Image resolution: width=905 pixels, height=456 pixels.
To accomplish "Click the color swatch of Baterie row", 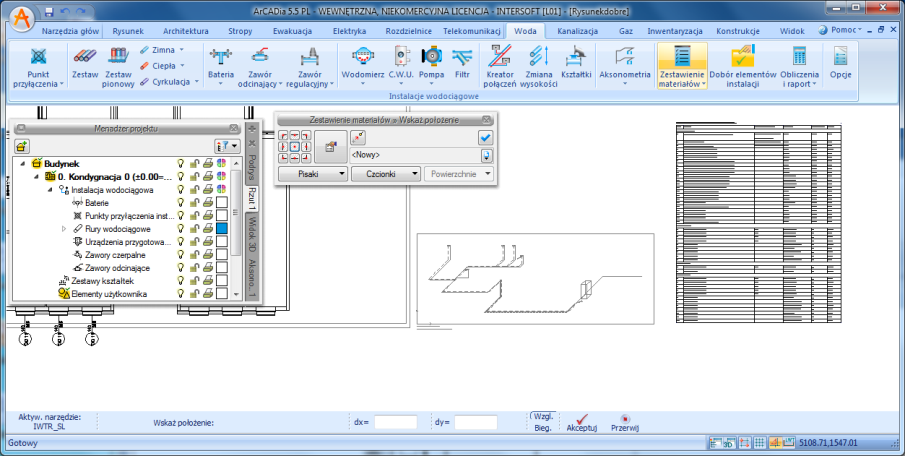I will pos(222,203).
